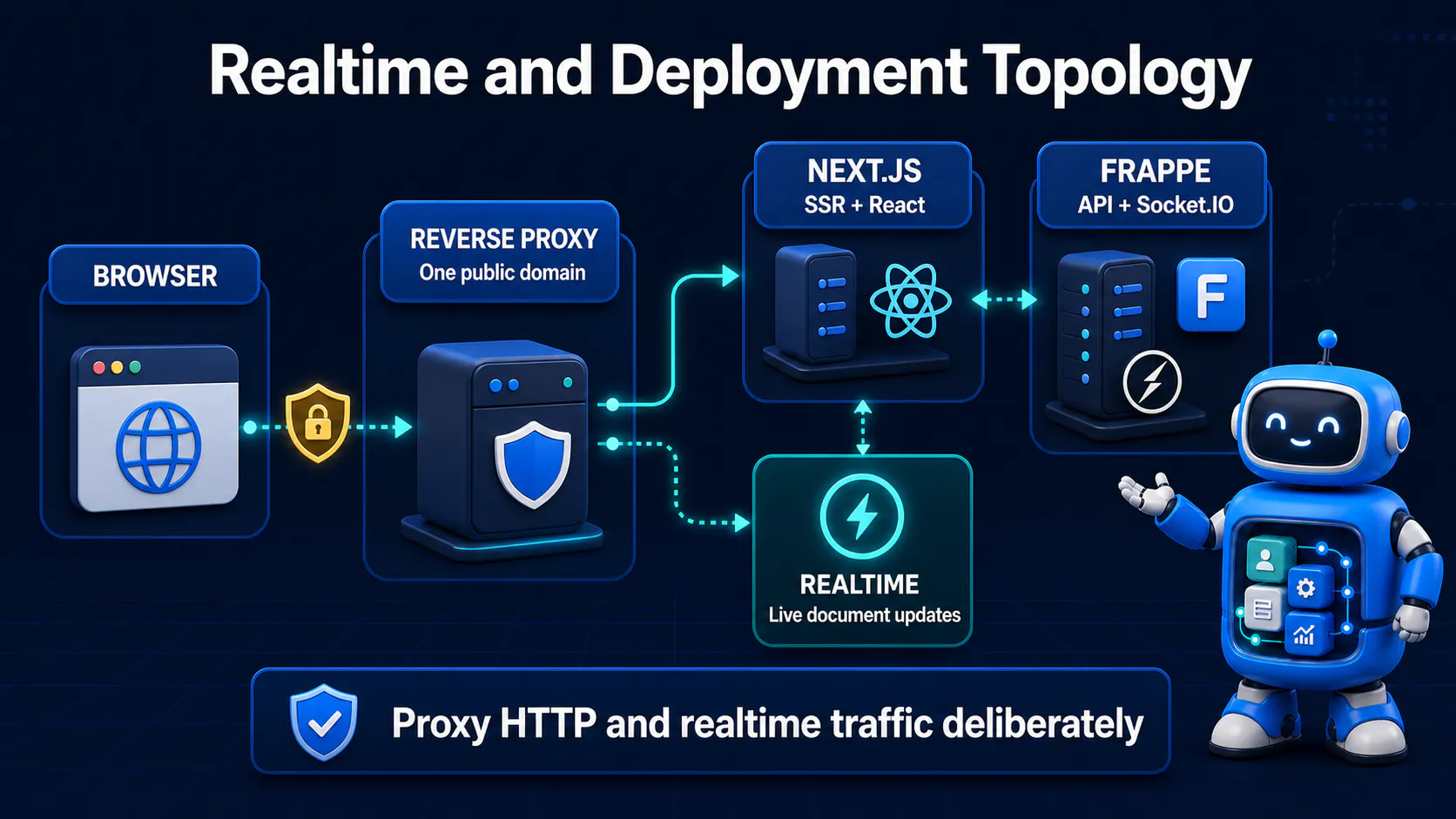Click the REVERSE PROXY label box
Viewport: 1456px width, 819px height.
coord(501,252)
